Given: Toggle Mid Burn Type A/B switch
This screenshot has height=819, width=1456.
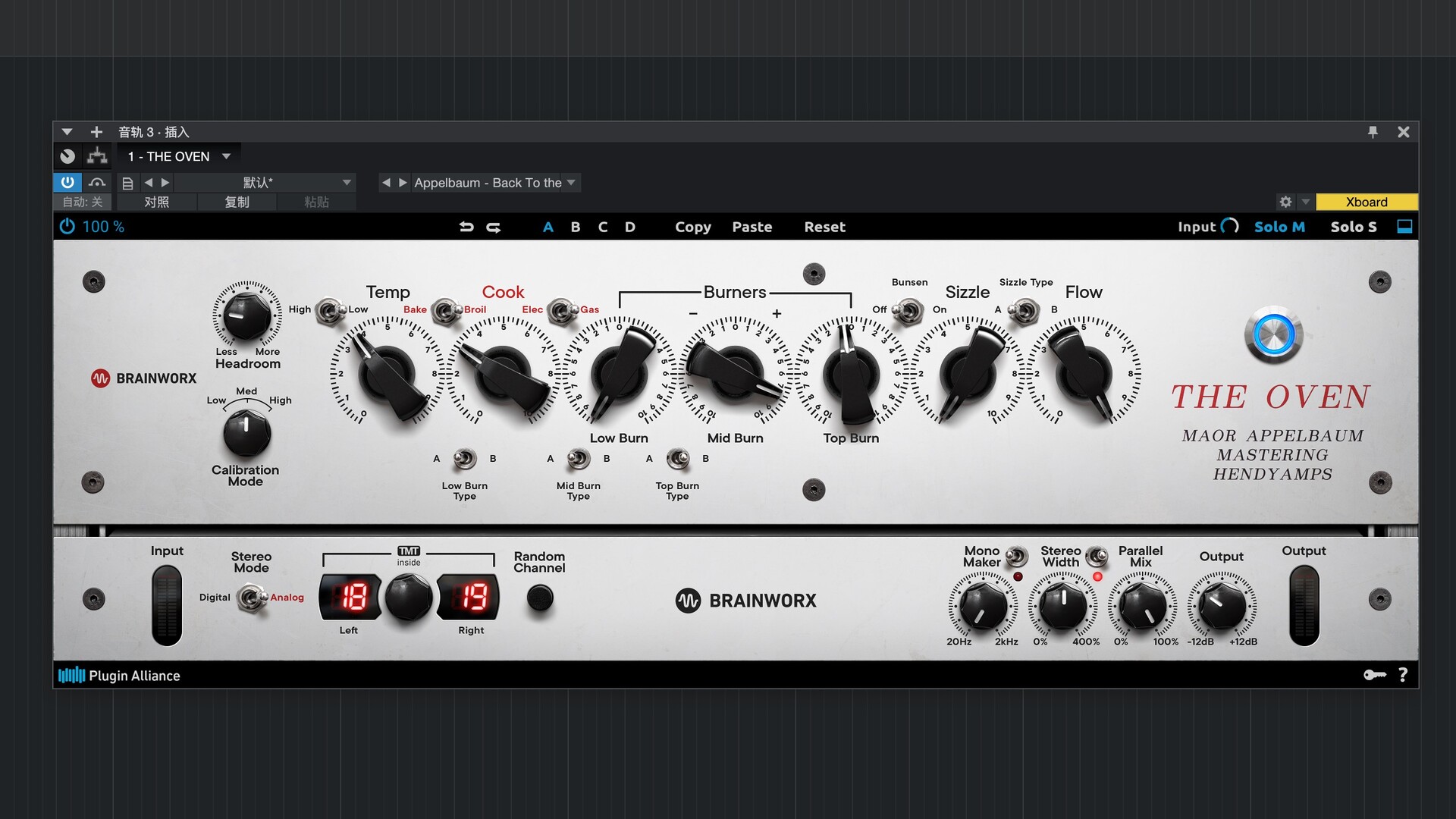Looking at the screenshot, I should pos(579,459).
